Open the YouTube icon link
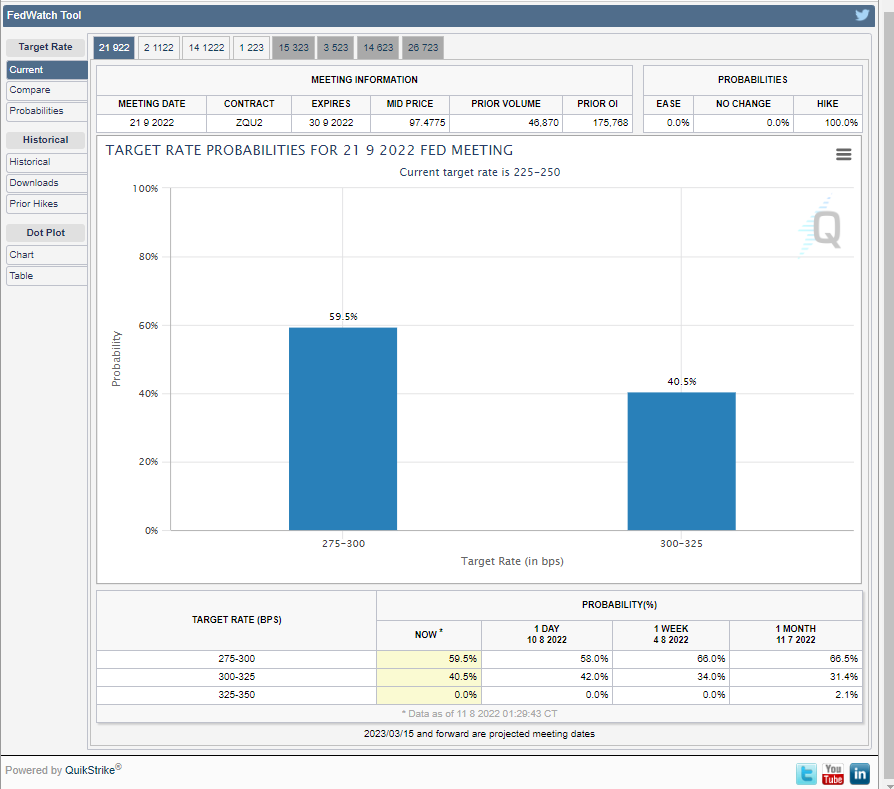Screen dimensions: 894x789 (833, 773)
